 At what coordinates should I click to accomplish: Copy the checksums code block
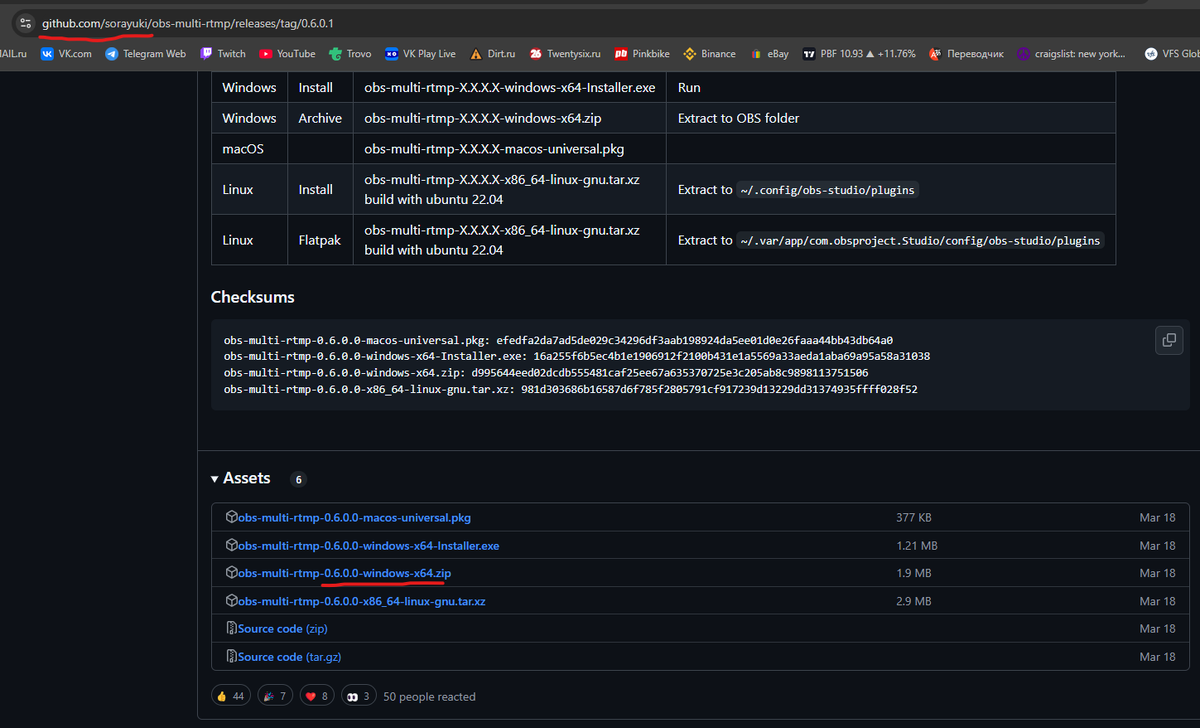[1168, 340]
